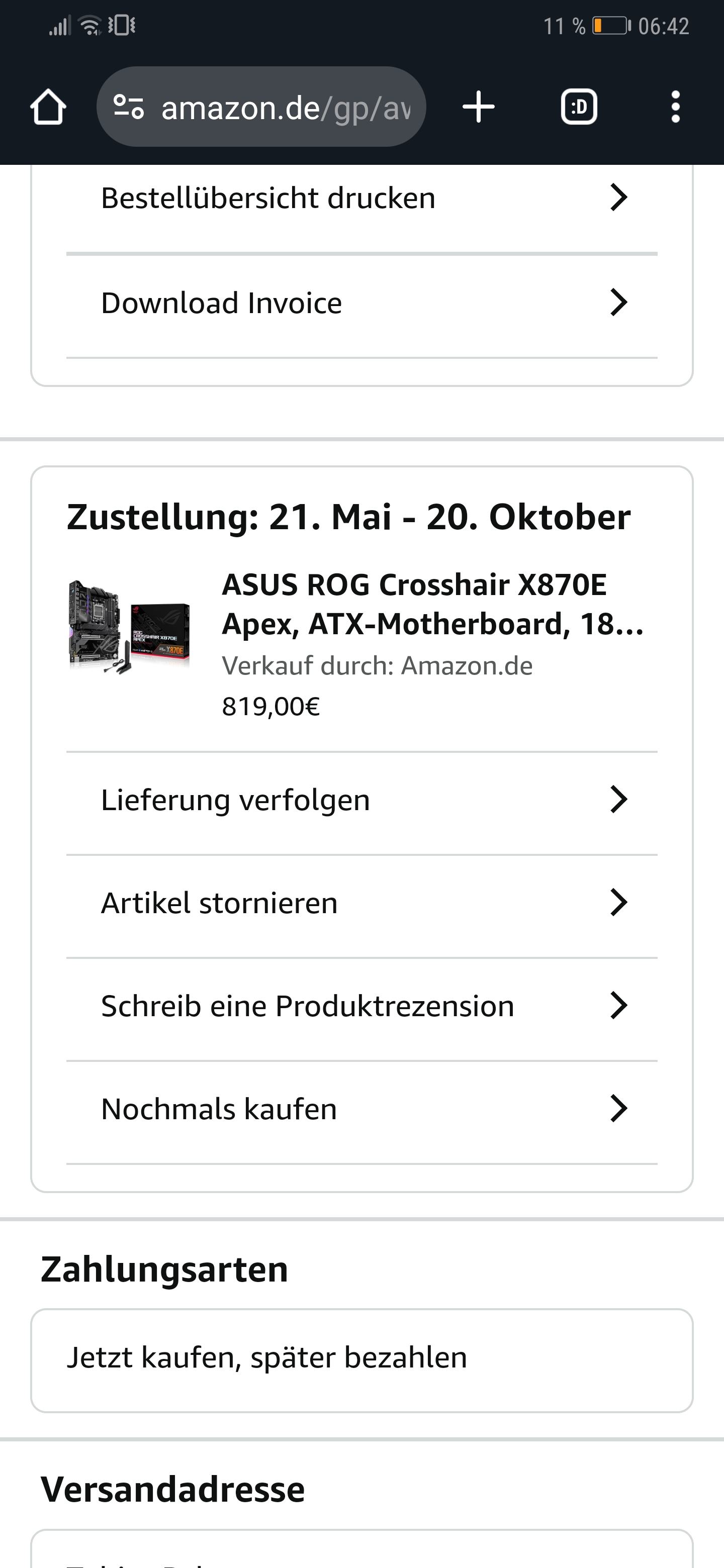The width and height of the screenshot is (724, 1568).
Task: Open the browser three-dot menu
Action: [x=675, y=107]
